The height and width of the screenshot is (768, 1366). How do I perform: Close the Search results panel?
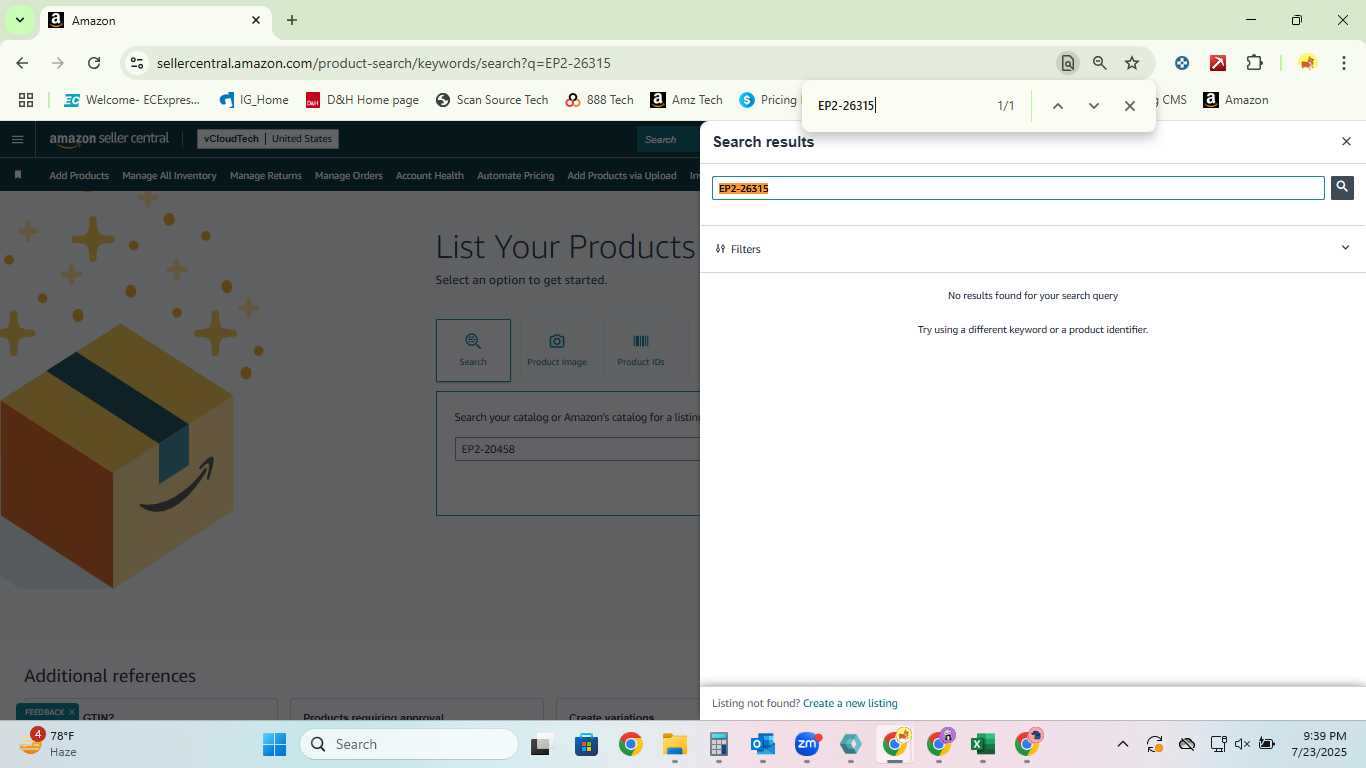pos(1346,142)
